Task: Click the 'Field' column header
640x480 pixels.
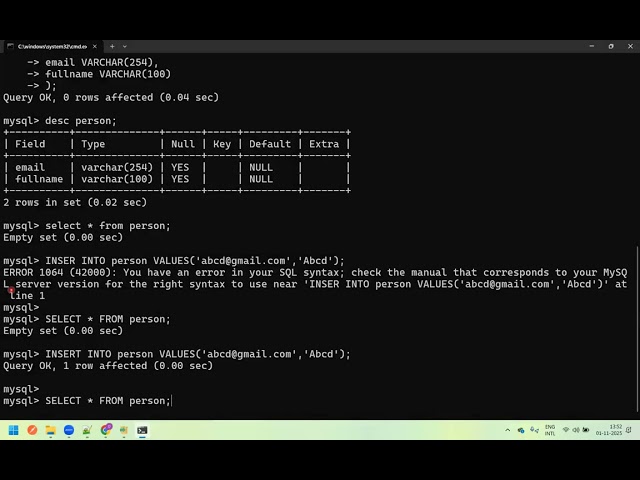Action: pos(30,144)
